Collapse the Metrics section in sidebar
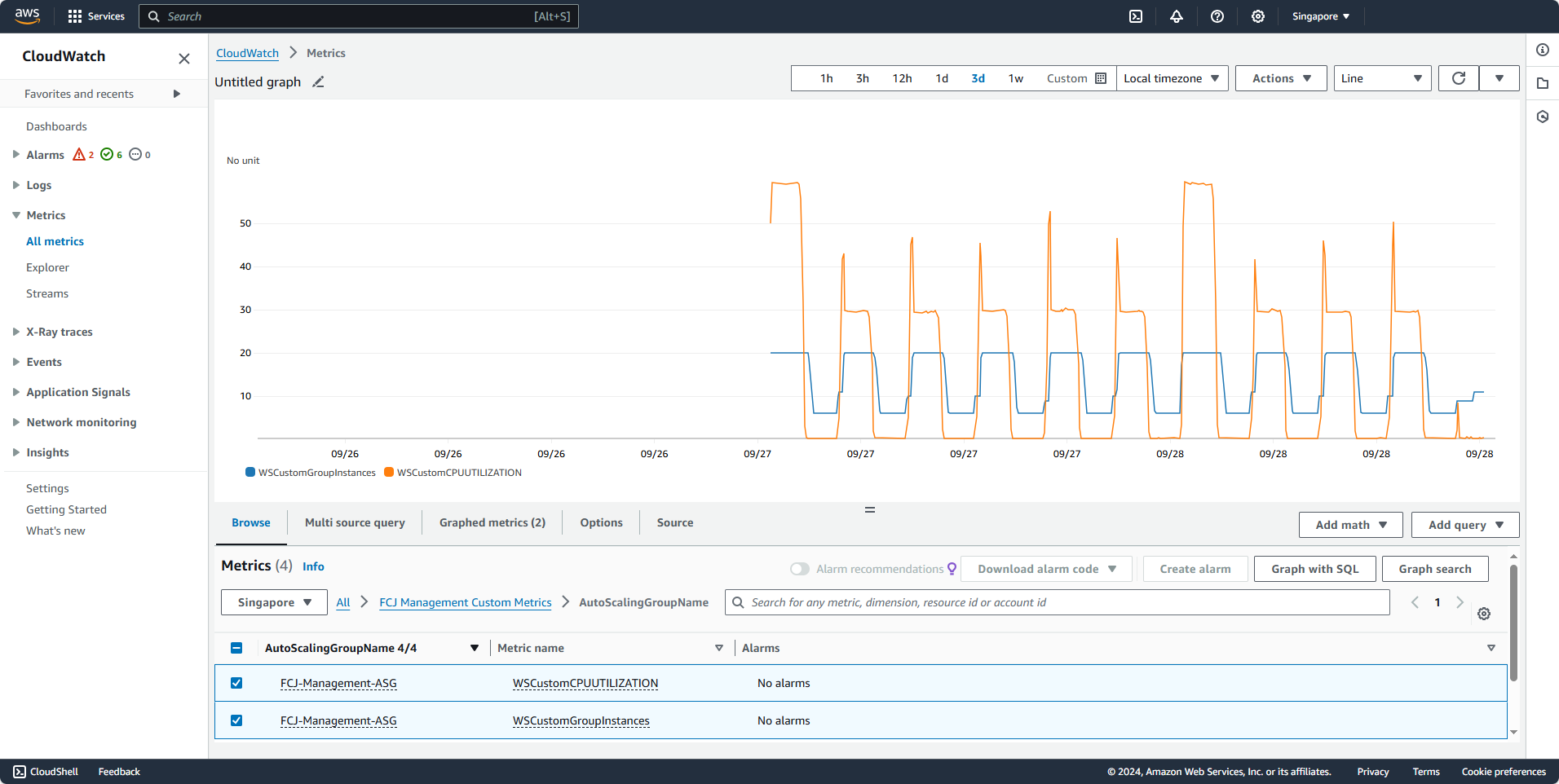This screenshot has height=784, width=1559. tap(17, 214)
